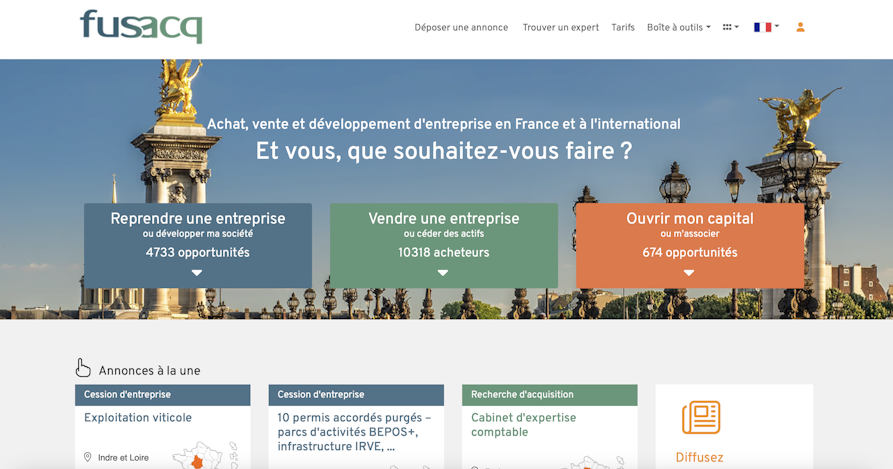Open the 10 permis accordés purgés listing

(x=354, y=432)
